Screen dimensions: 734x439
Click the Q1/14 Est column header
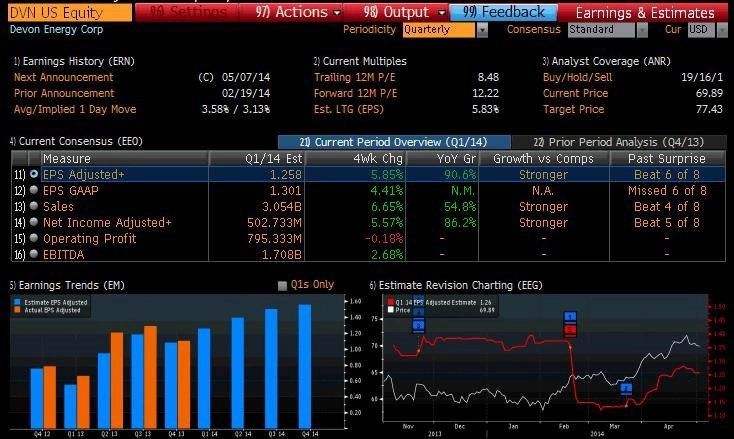pos(257,159)
